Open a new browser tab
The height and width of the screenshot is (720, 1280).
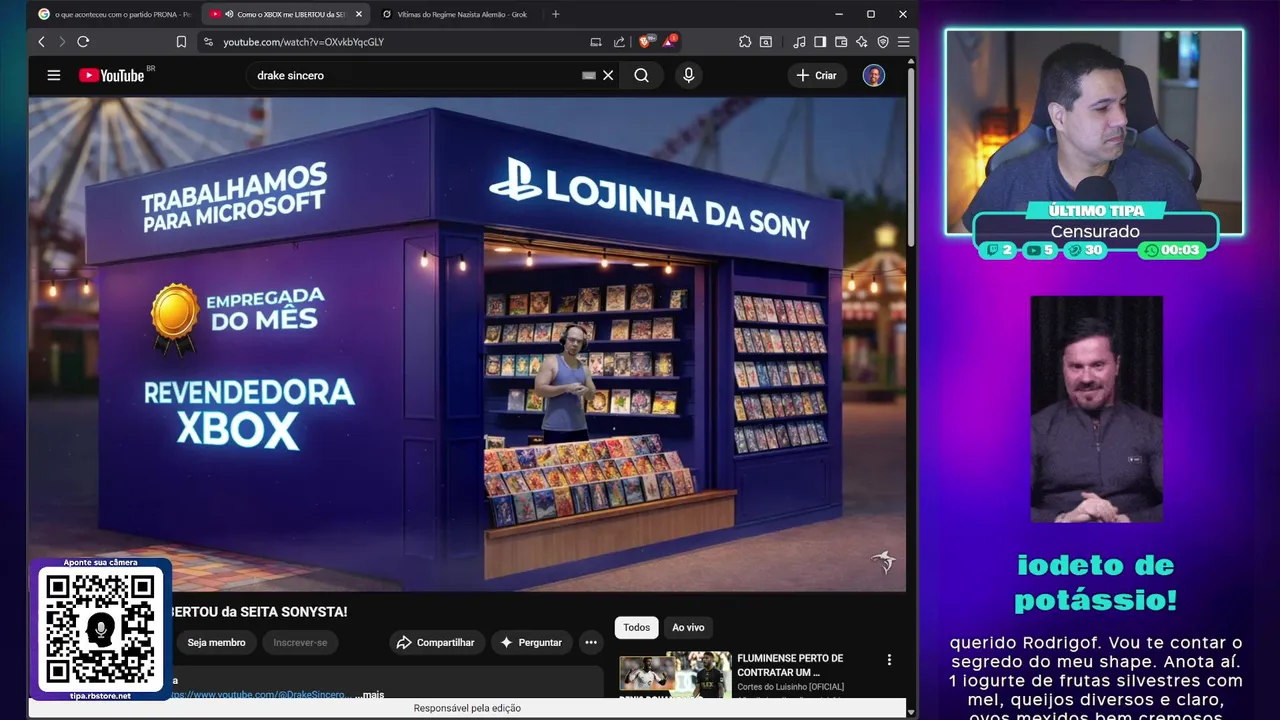point(556,14)
